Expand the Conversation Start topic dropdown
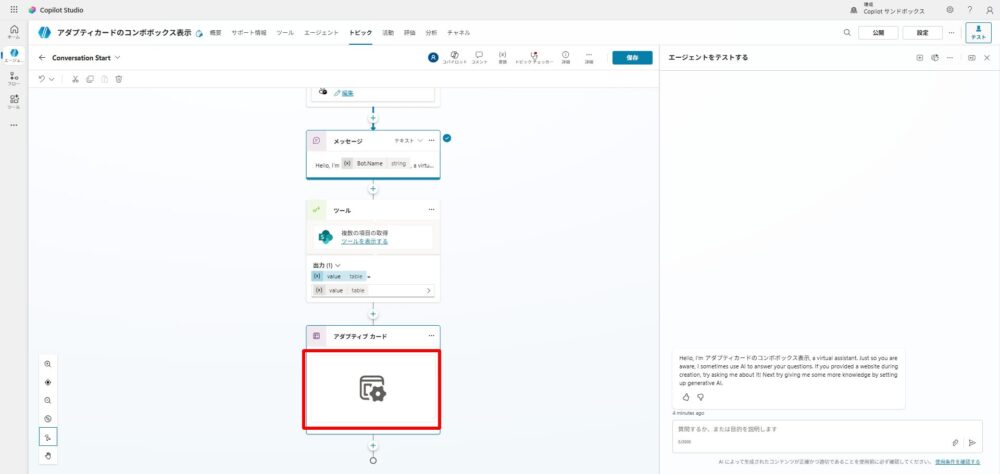The height and width of the screenshot is (474, 1000). click(x=117, y=57)
